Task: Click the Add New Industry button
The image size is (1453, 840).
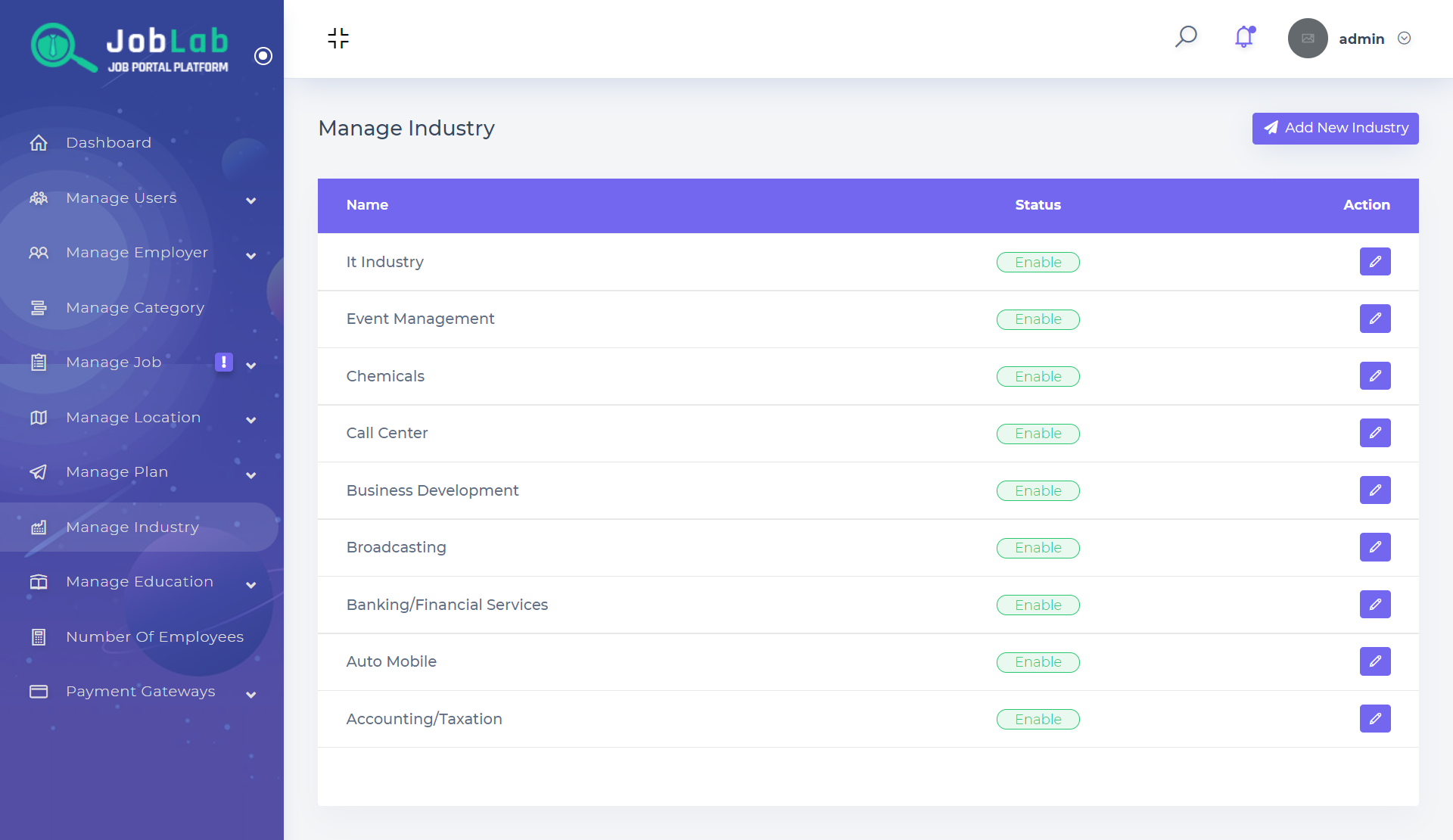Action: coord(1335,128)
